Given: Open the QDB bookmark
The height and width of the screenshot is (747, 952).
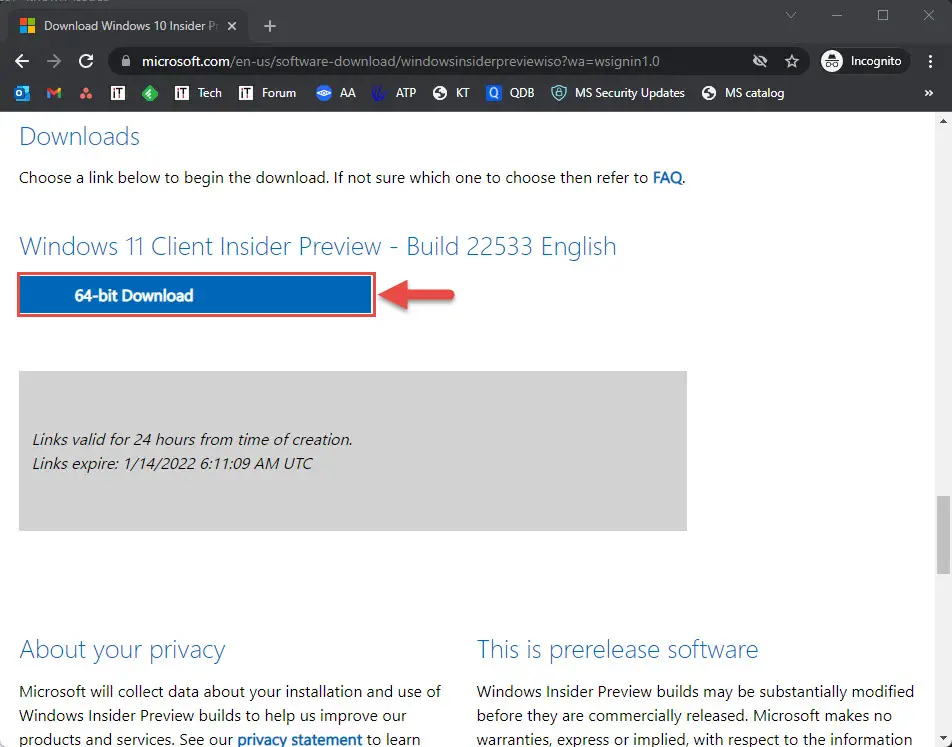Looking at the screenshot, I should (510, 93).
